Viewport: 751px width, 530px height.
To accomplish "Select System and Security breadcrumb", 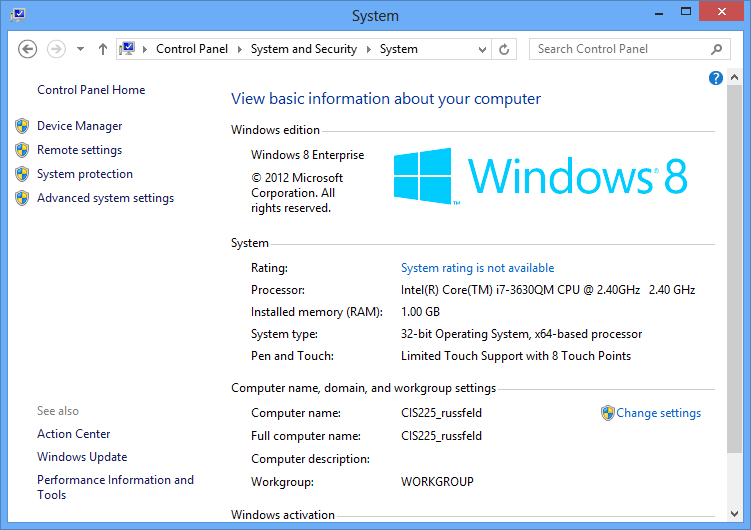I will 304,49.
